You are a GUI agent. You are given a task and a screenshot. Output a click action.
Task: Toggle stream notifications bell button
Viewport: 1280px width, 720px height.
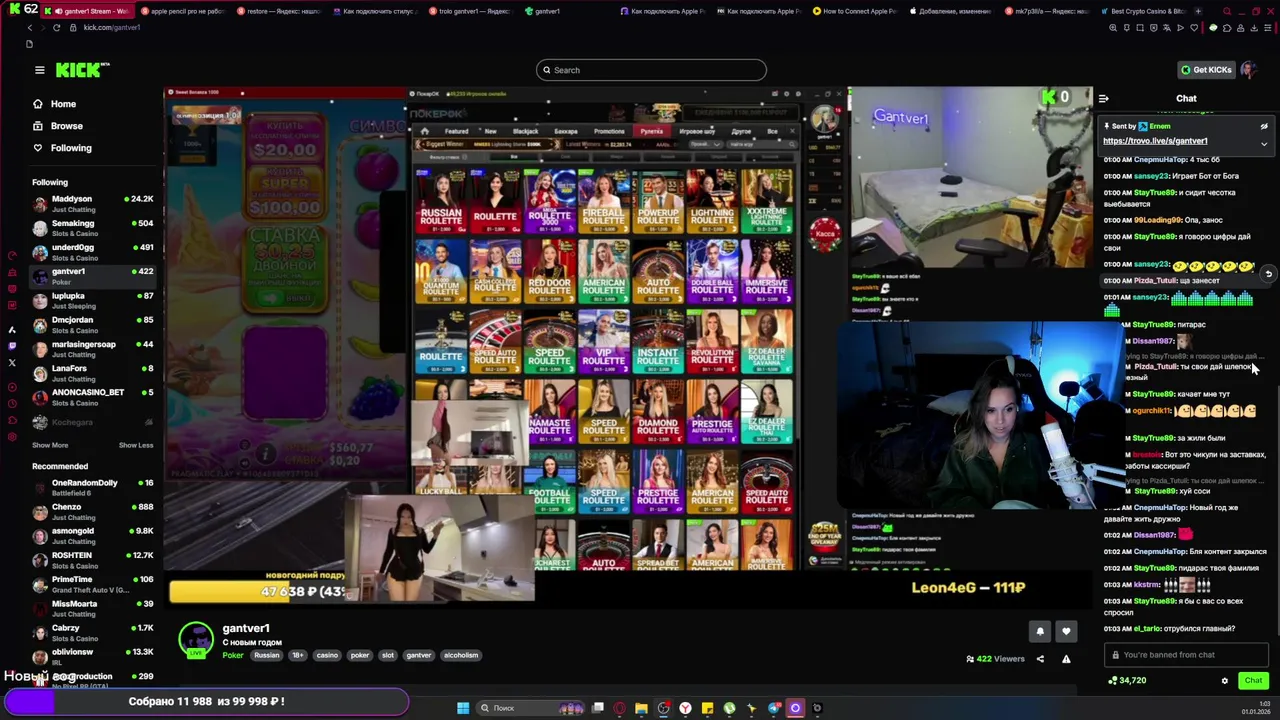(x=1040, y=631)
